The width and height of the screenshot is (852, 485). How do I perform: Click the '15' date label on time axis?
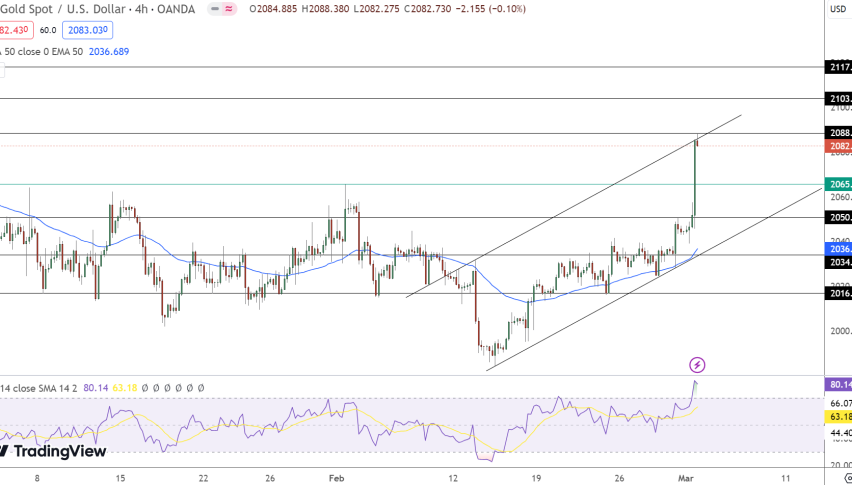pos(120,478)
